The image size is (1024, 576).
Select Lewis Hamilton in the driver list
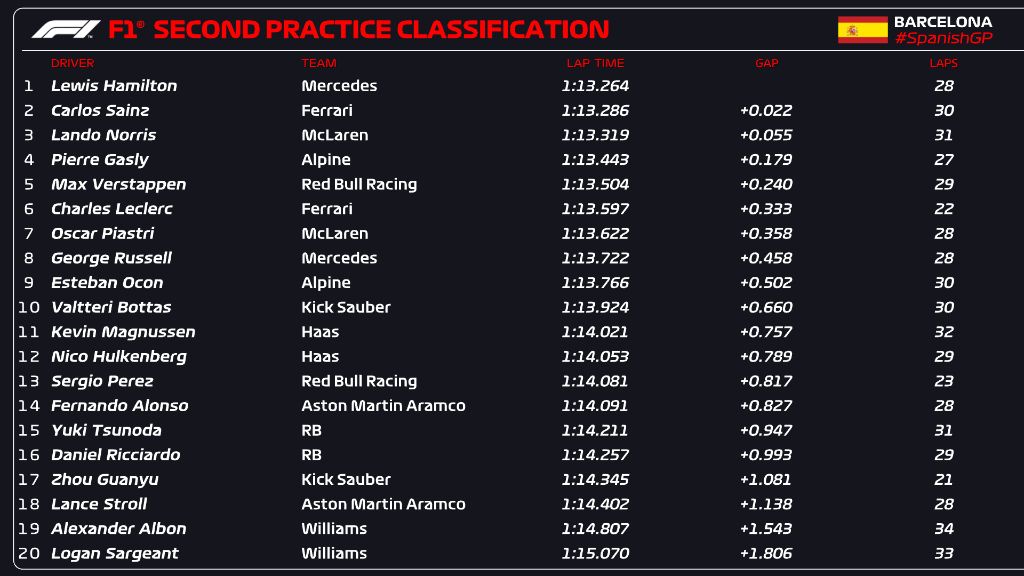click(114, 86)
